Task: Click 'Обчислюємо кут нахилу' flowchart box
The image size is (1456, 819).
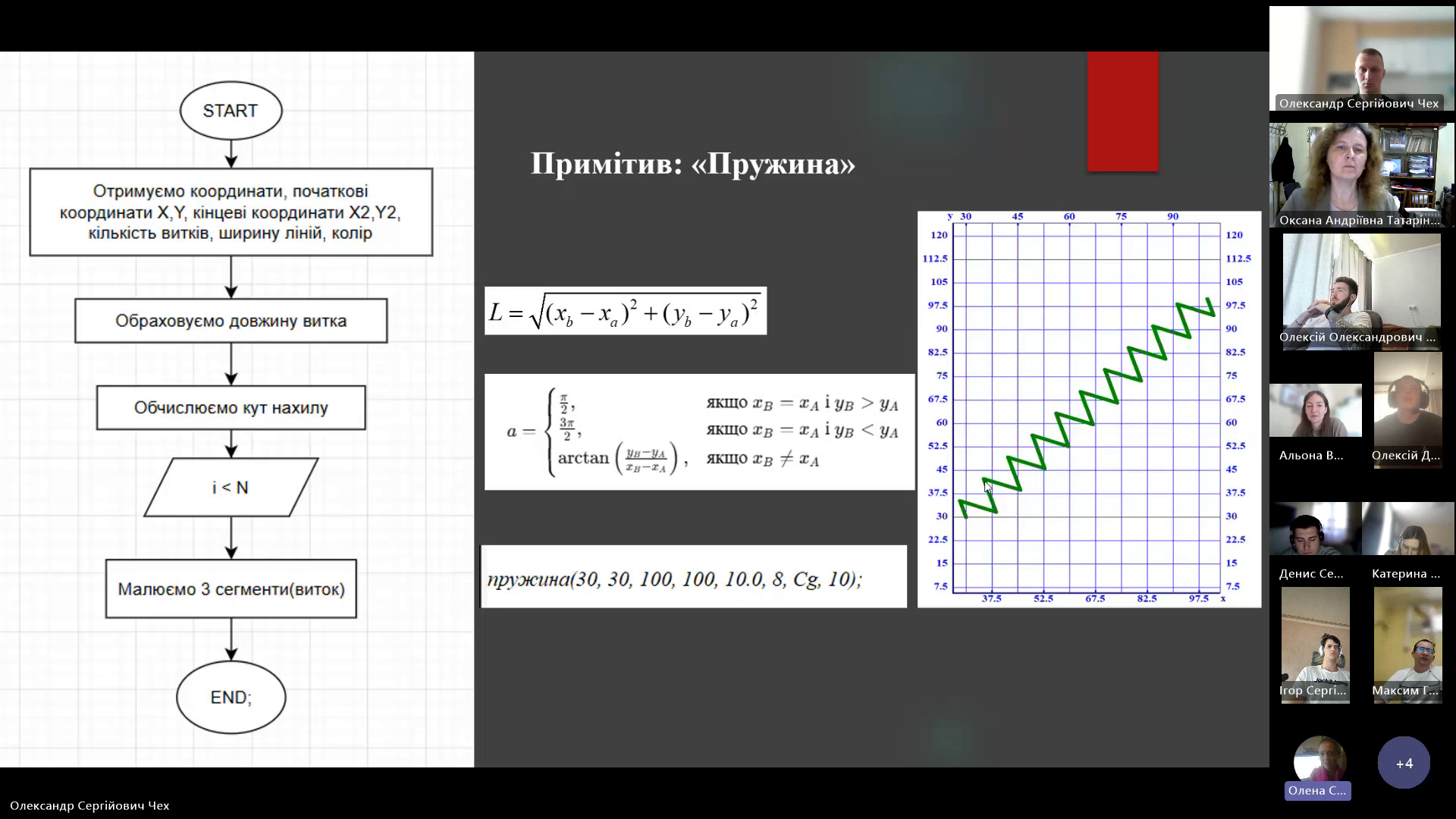Action: 231,408
